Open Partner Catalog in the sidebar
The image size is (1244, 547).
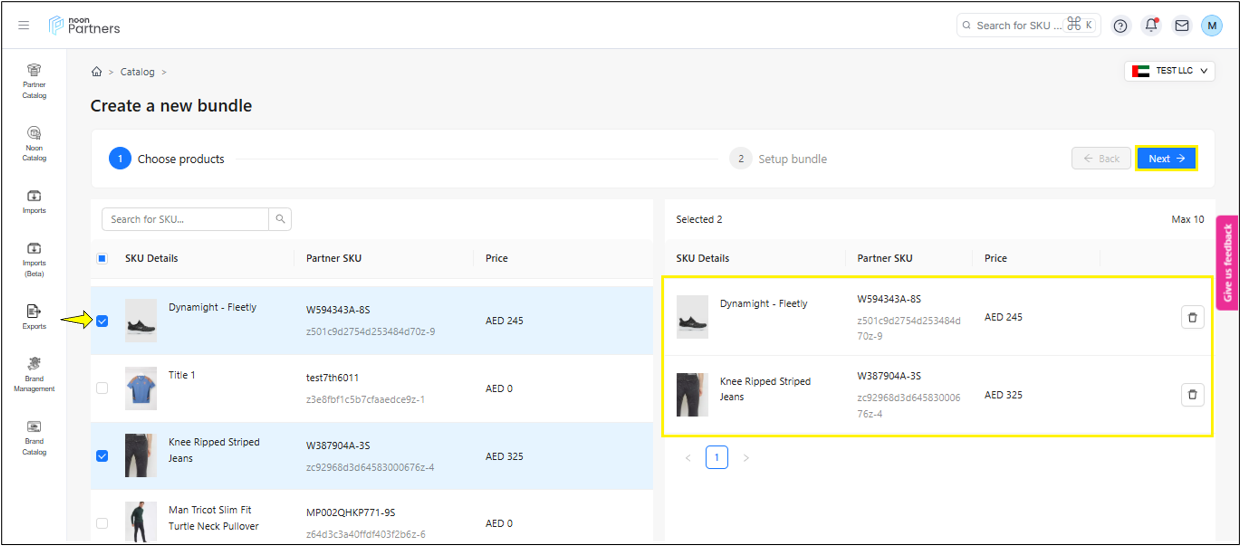click(34, 81)
